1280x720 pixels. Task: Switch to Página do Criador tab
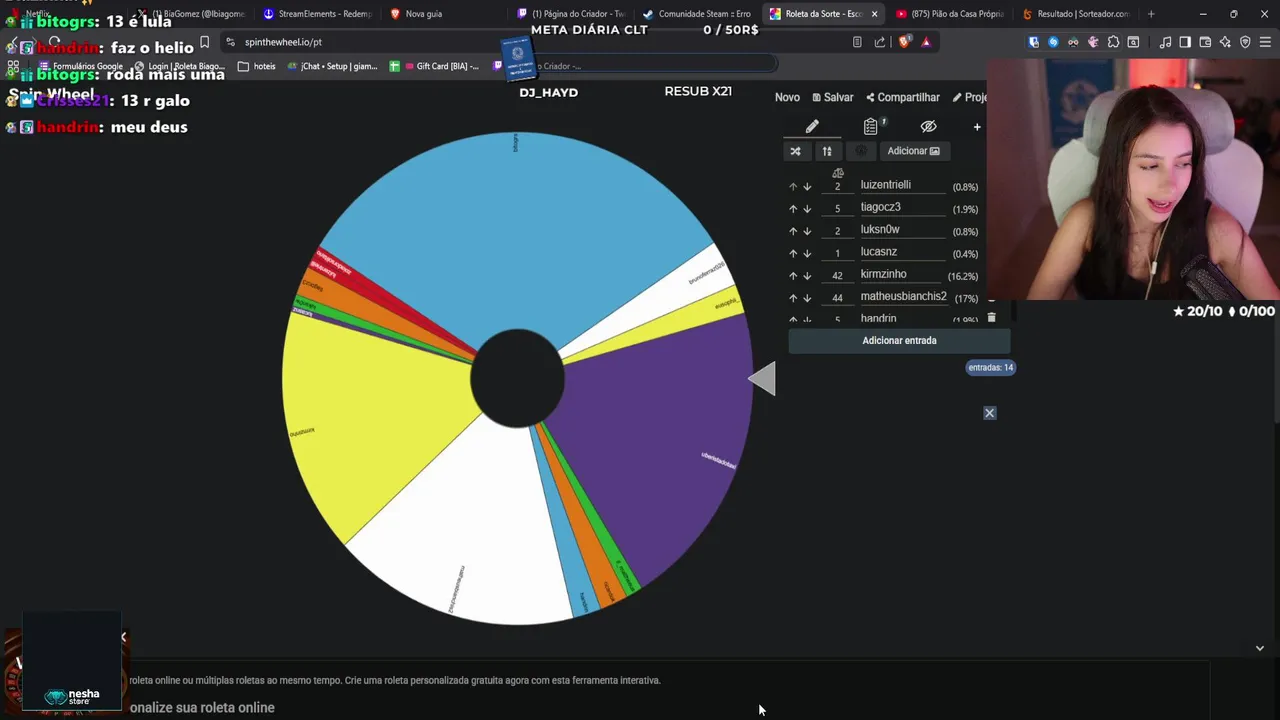pos(570,14)
